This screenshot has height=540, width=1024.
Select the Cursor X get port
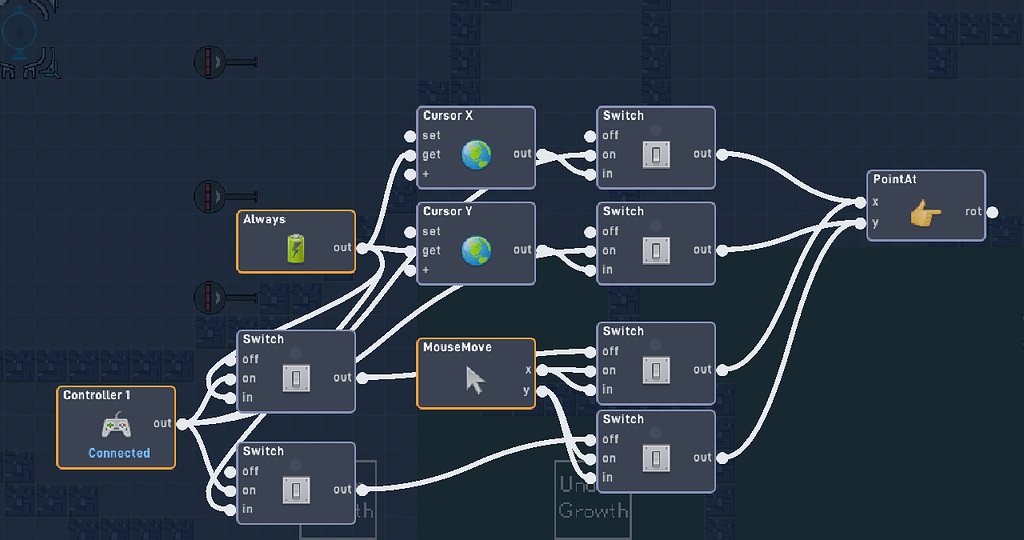tap(409, 155)
